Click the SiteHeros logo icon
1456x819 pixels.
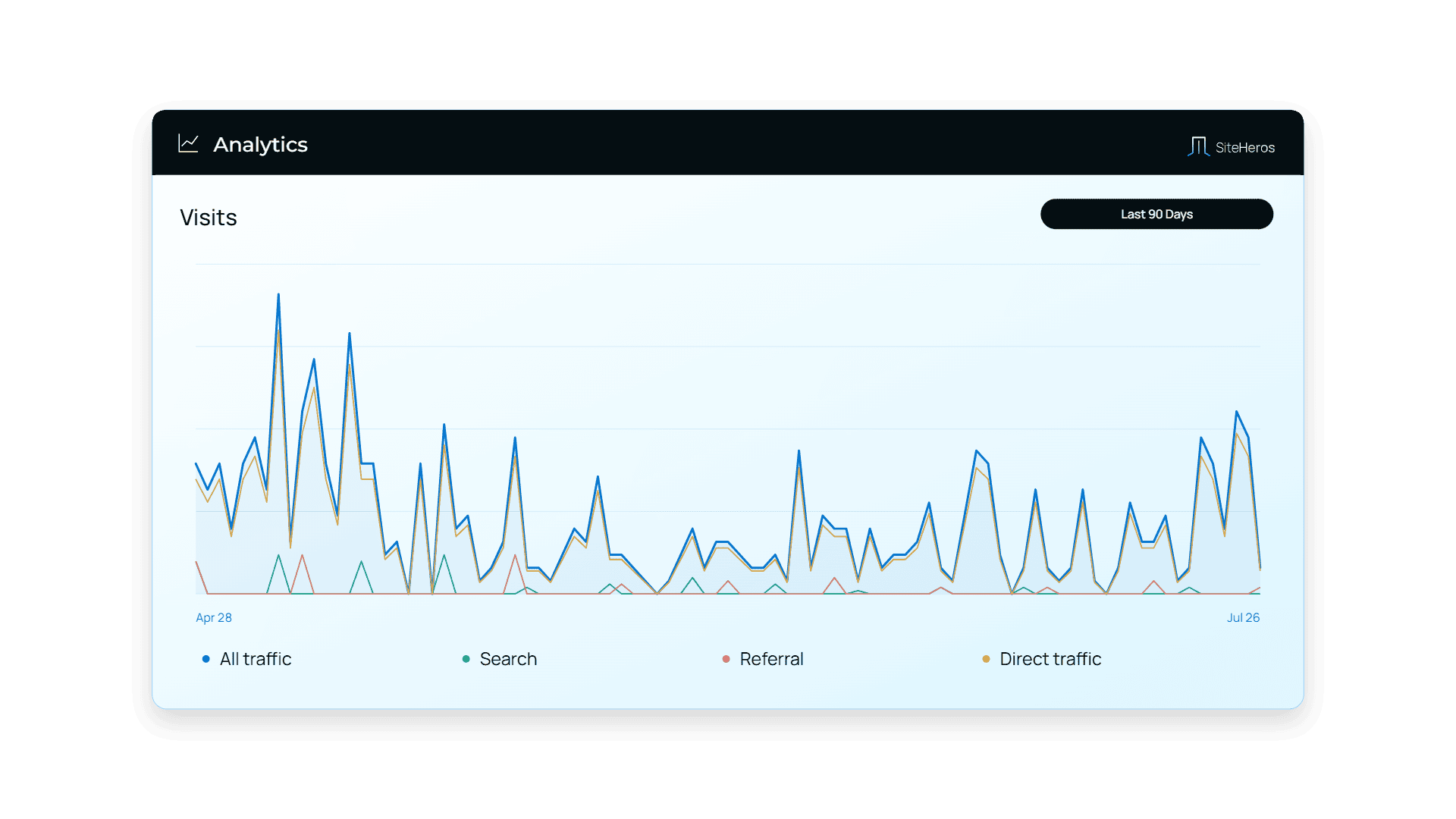tap(1198, 146)
